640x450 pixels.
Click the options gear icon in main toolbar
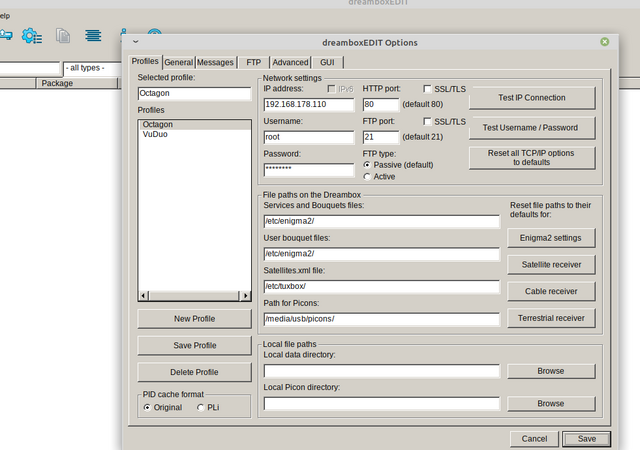32,36
